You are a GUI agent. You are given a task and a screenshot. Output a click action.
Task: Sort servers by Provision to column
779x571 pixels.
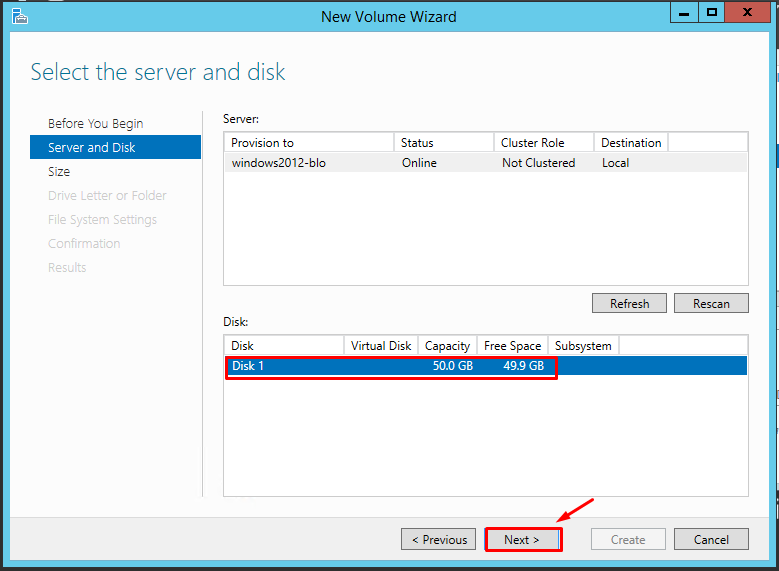(x=309, y=143)
